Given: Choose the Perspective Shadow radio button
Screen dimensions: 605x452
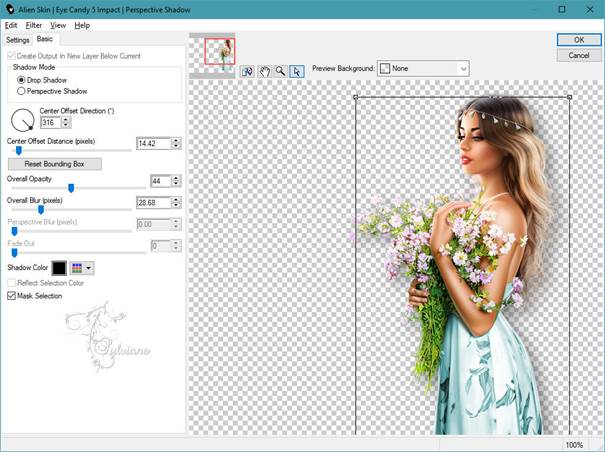Looking at the screenshot, I should (x=21, y=91).
